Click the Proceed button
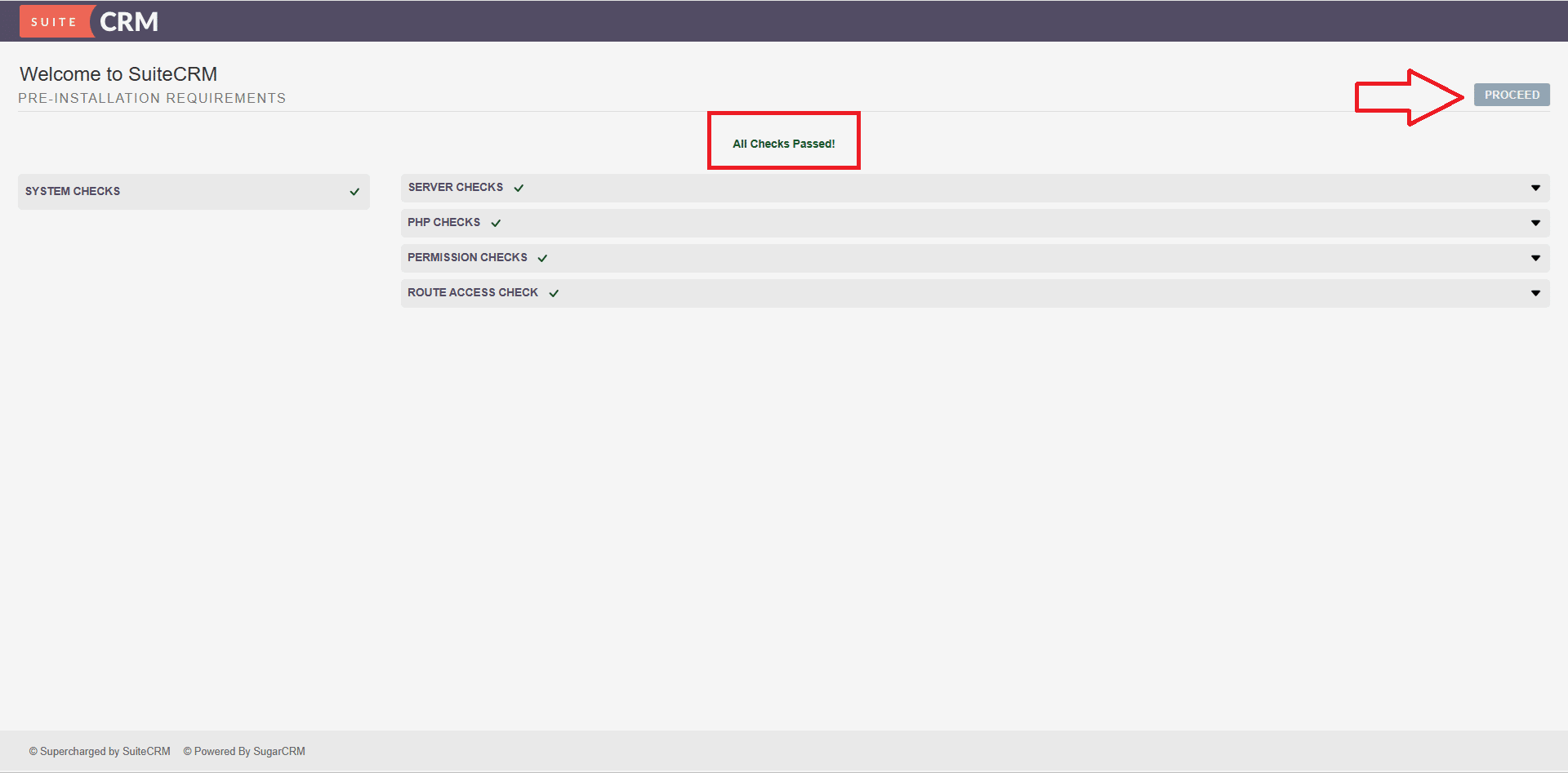Image resolution: width=1568 pixels, height=773 pixels. (x=1511, y=95)
